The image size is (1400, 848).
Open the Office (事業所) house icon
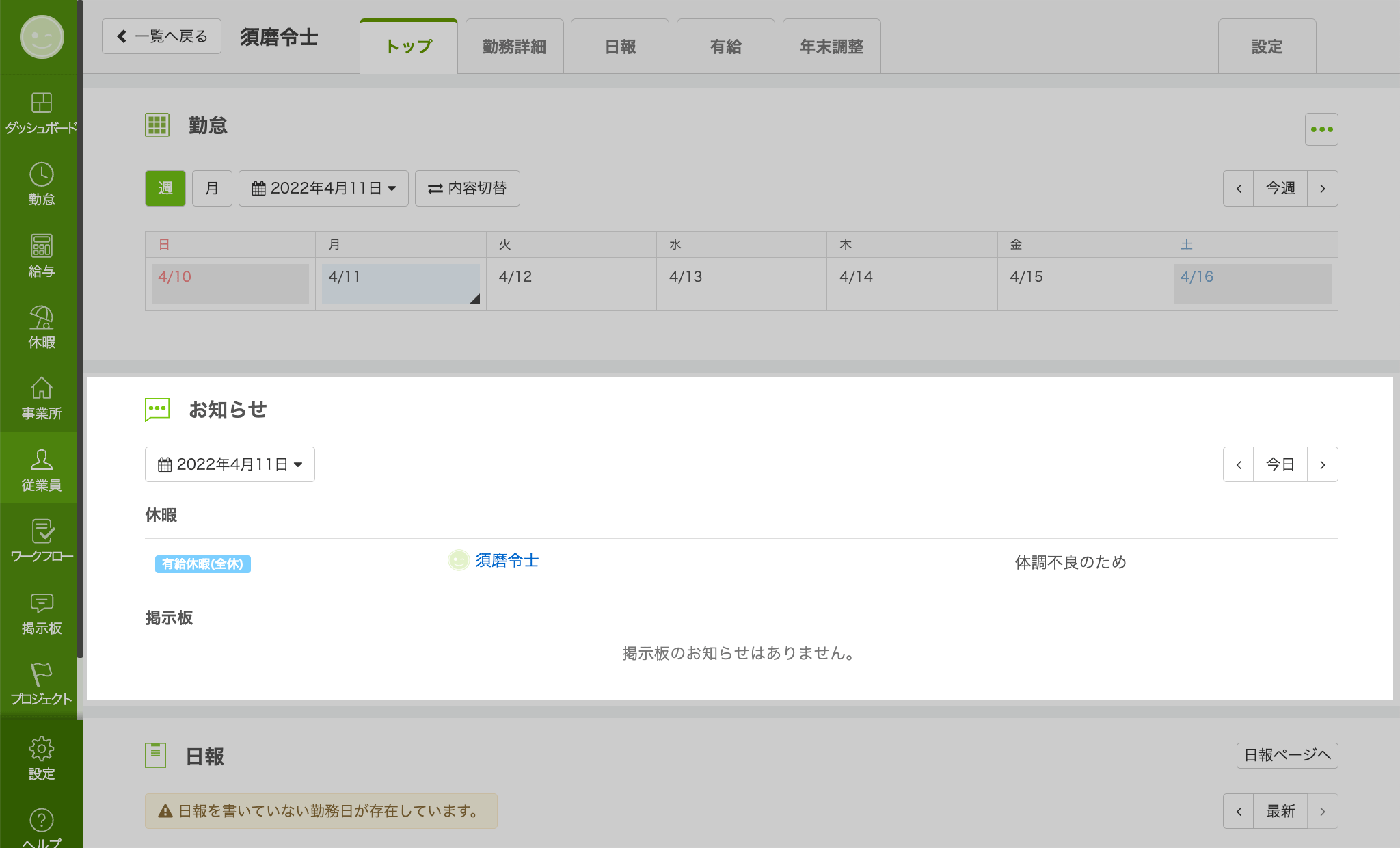click(41, 398)
